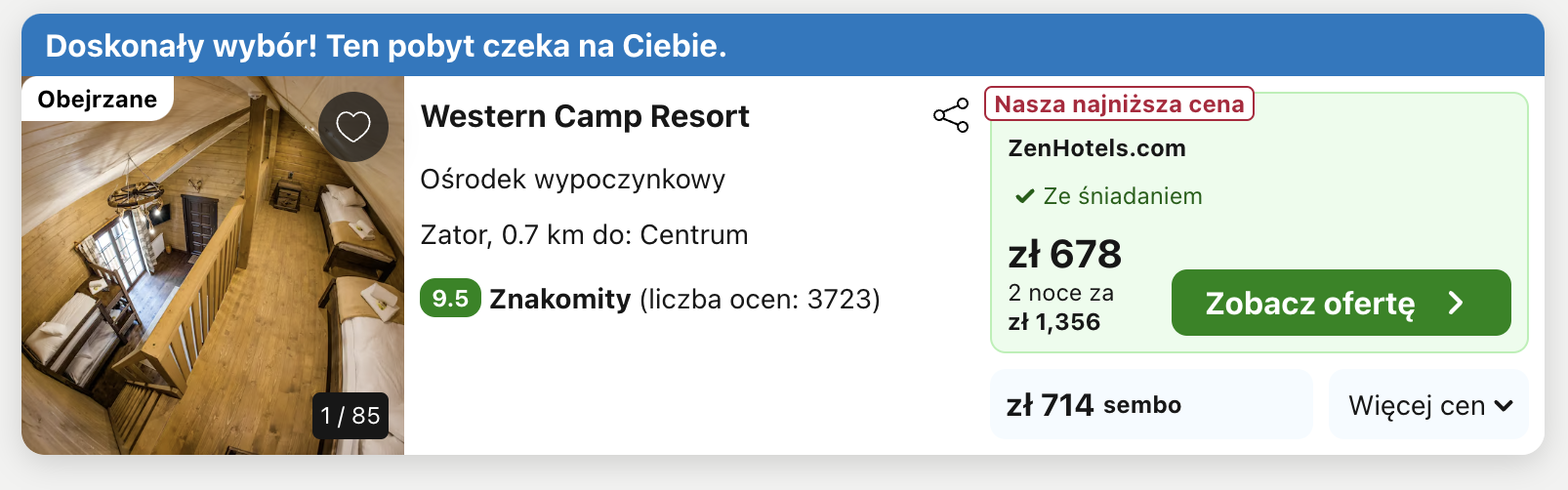The image size is (1568, 490).
Task: Click ZenHotels.com provider name
Action: (x=1096, y=148)
